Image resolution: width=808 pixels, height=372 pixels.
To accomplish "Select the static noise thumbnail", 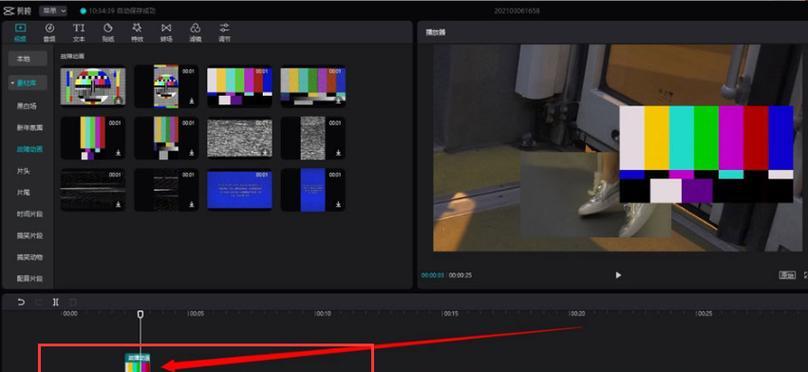I will pos(240,138).
